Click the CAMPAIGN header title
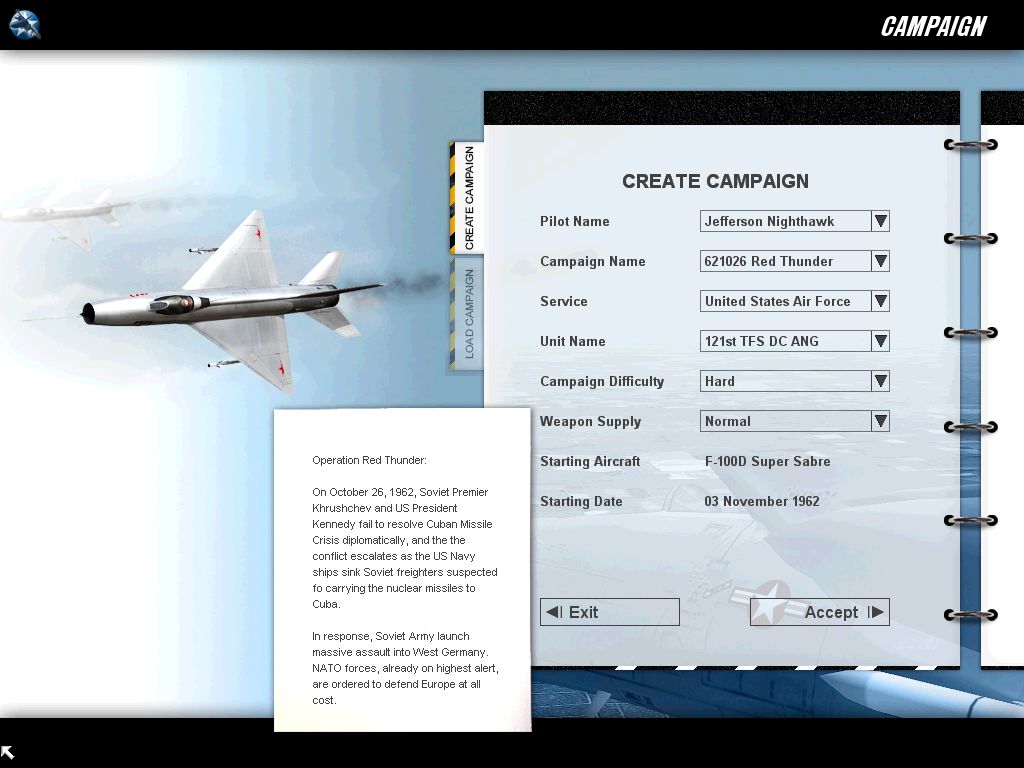Image resolution: width=1024 pixels, height=768 pixels. tap(933, 26)
